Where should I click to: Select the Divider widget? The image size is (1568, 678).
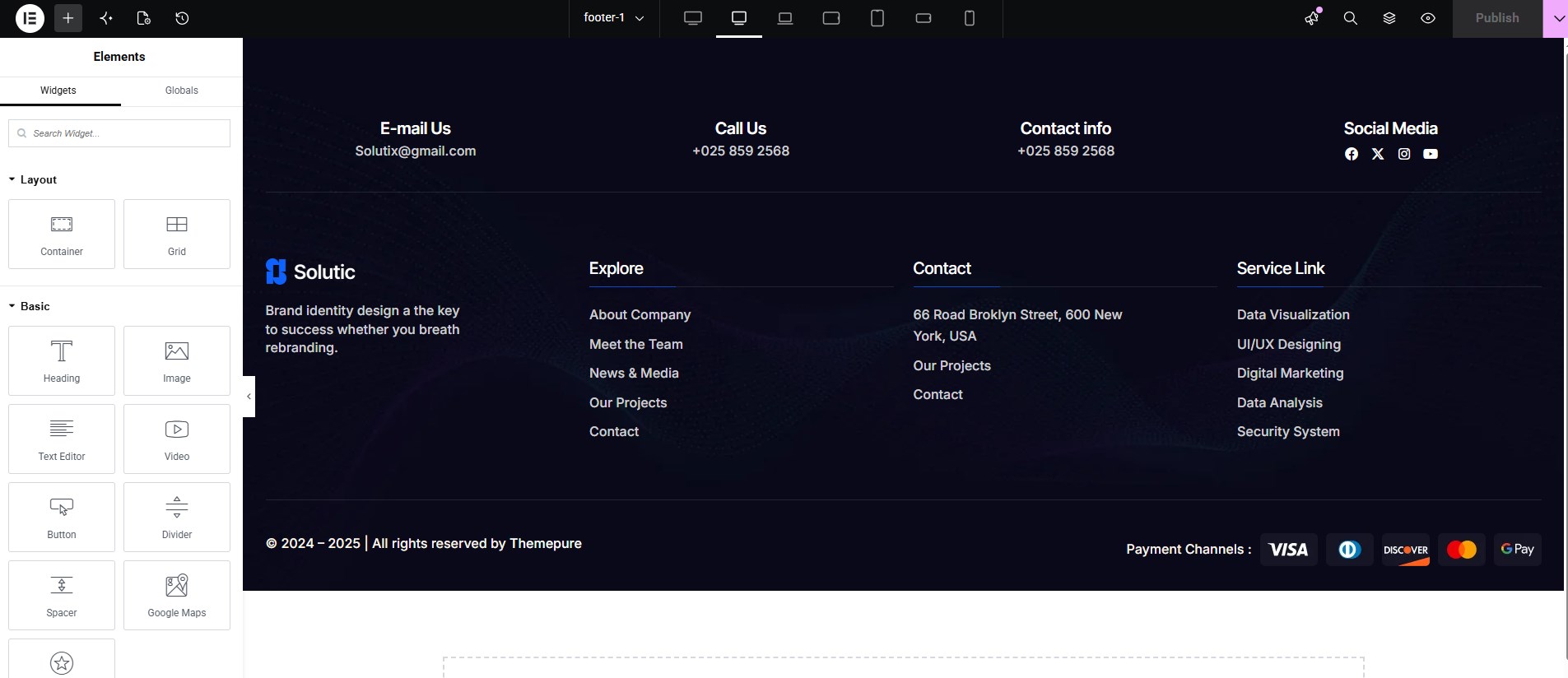pos(177,517)
